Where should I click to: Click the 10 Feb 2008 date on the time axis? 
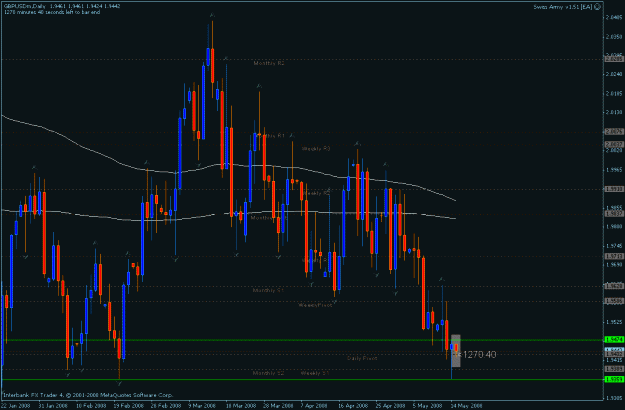point(90,406)
